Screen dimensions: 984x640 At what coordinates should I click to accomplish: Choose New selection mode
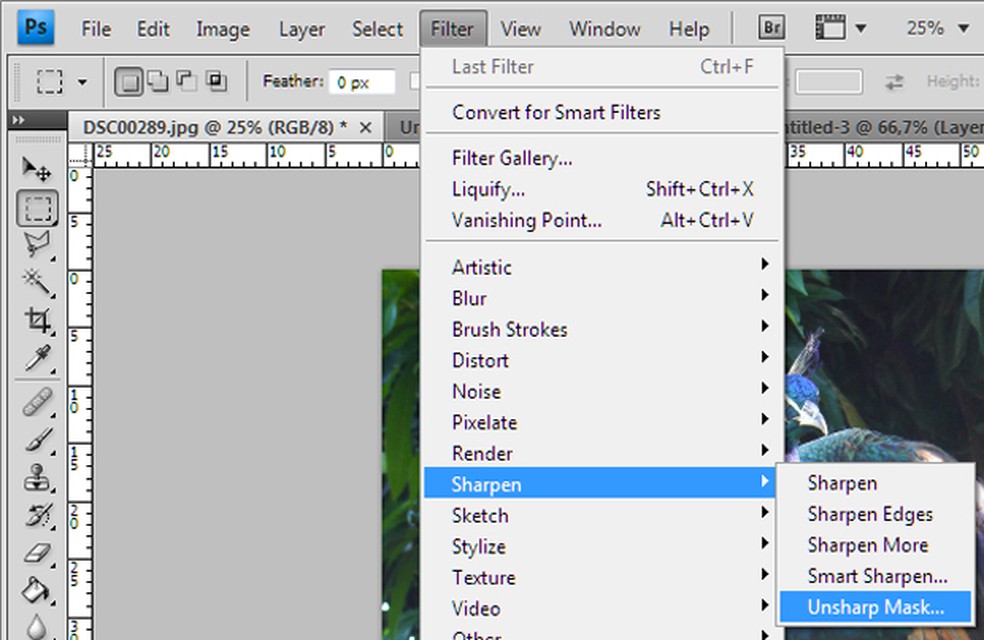click(x=129, y=82)
